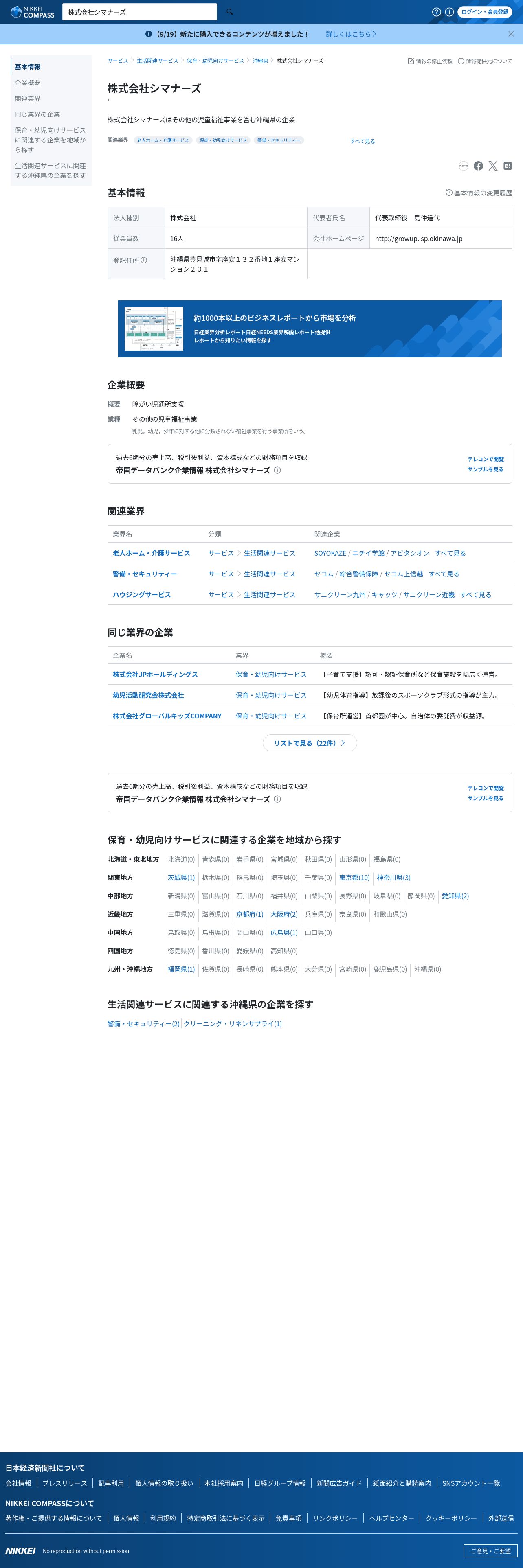The image size is (523, 1568).
Task: Open the 生活関連サービス breadcrumb
Action: point(157,61)
